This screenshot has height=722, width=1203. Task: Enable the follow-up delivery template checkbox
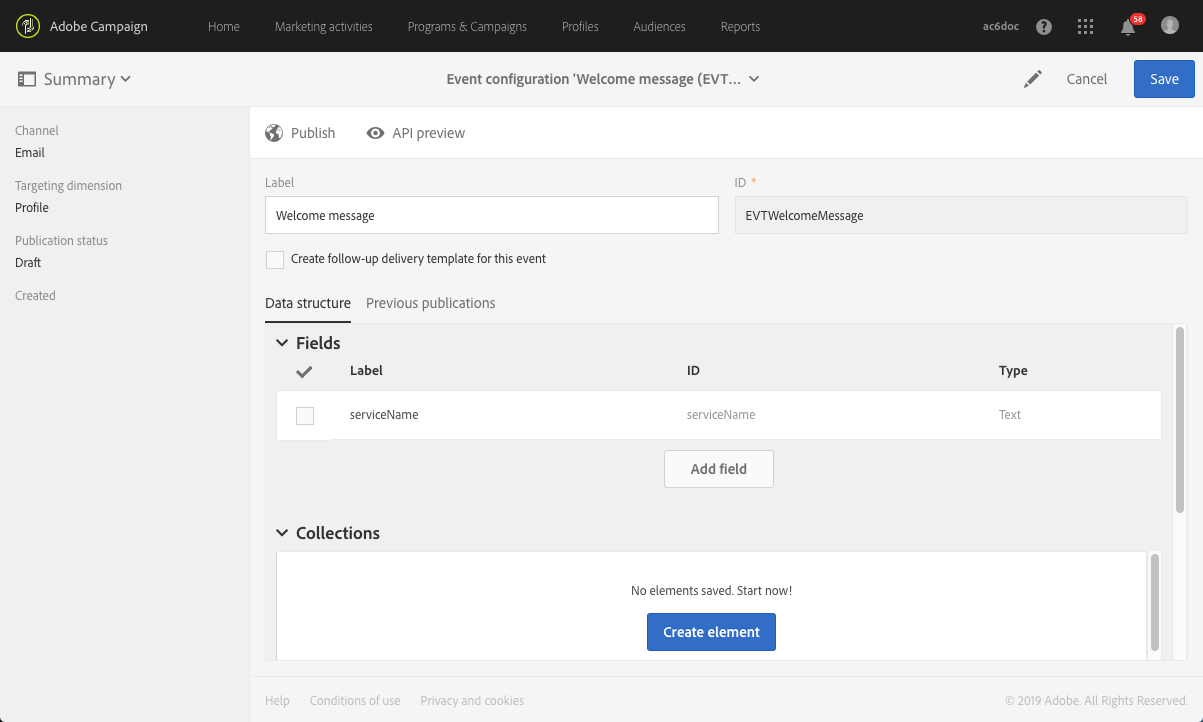(275, 260)
